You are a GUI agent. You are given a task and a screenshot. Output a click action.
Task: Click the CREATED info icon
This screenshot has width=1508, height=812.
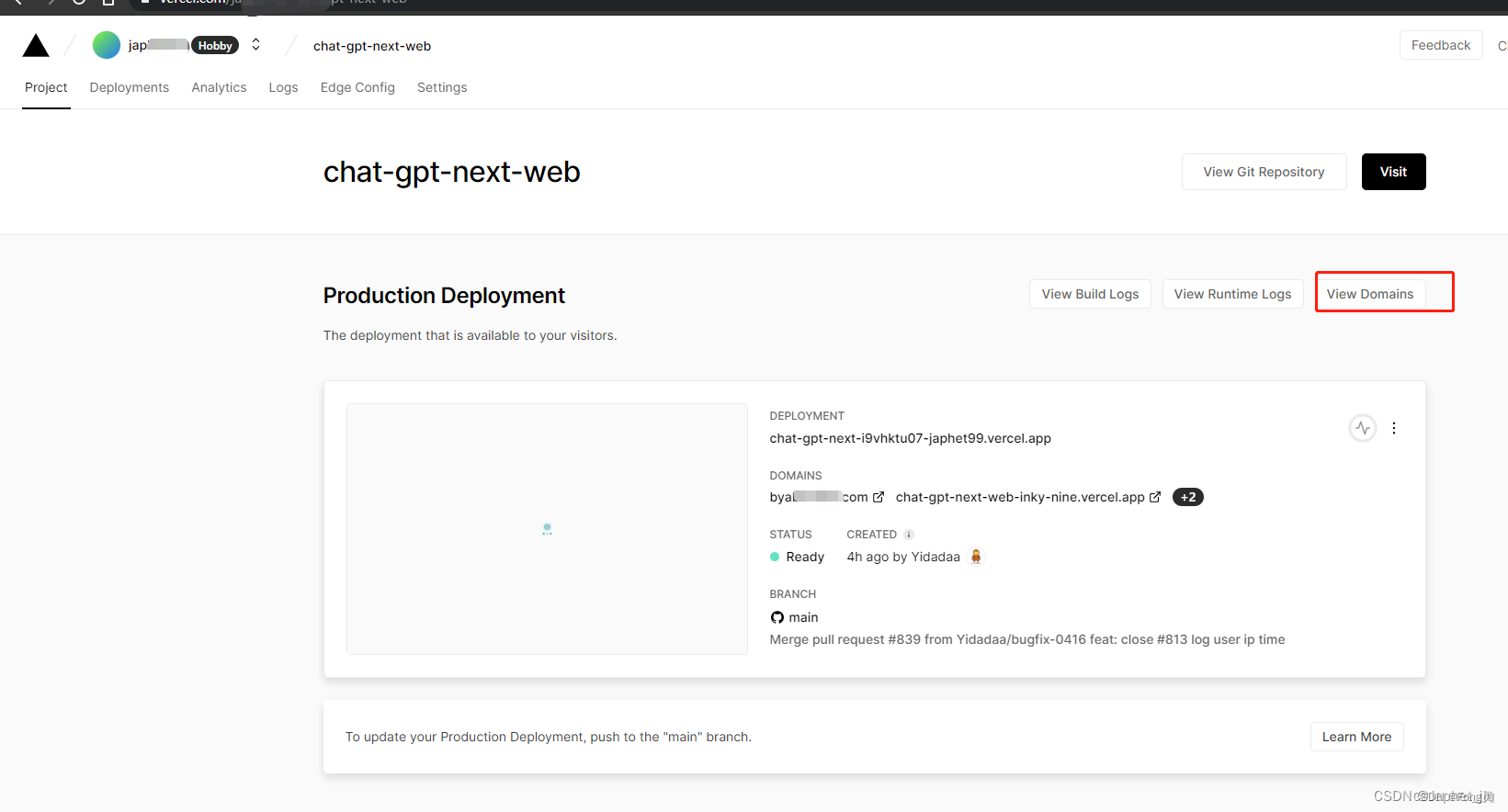[x=909, y=535]
